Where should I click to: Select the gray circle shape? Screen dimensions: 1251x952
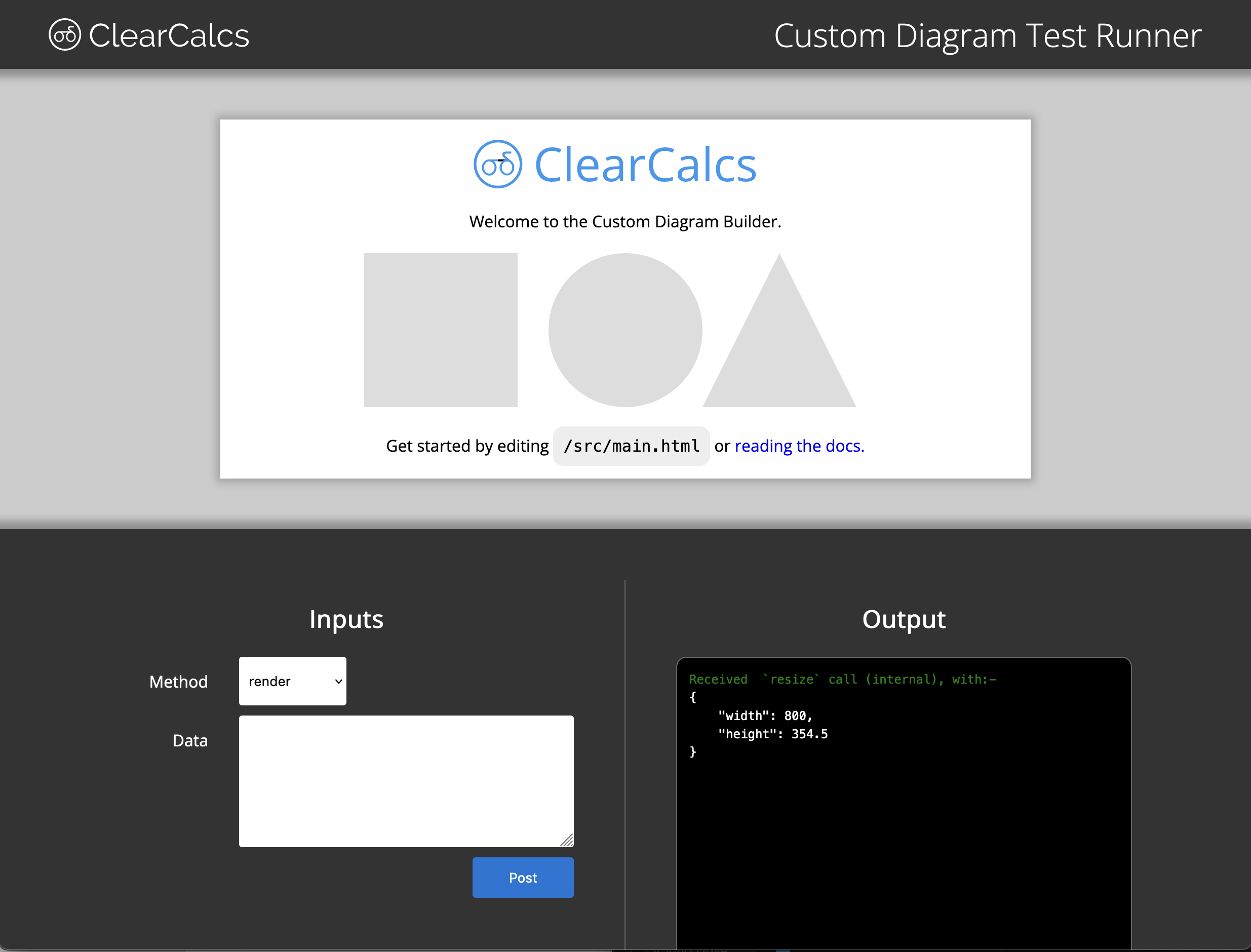point(624,329)
